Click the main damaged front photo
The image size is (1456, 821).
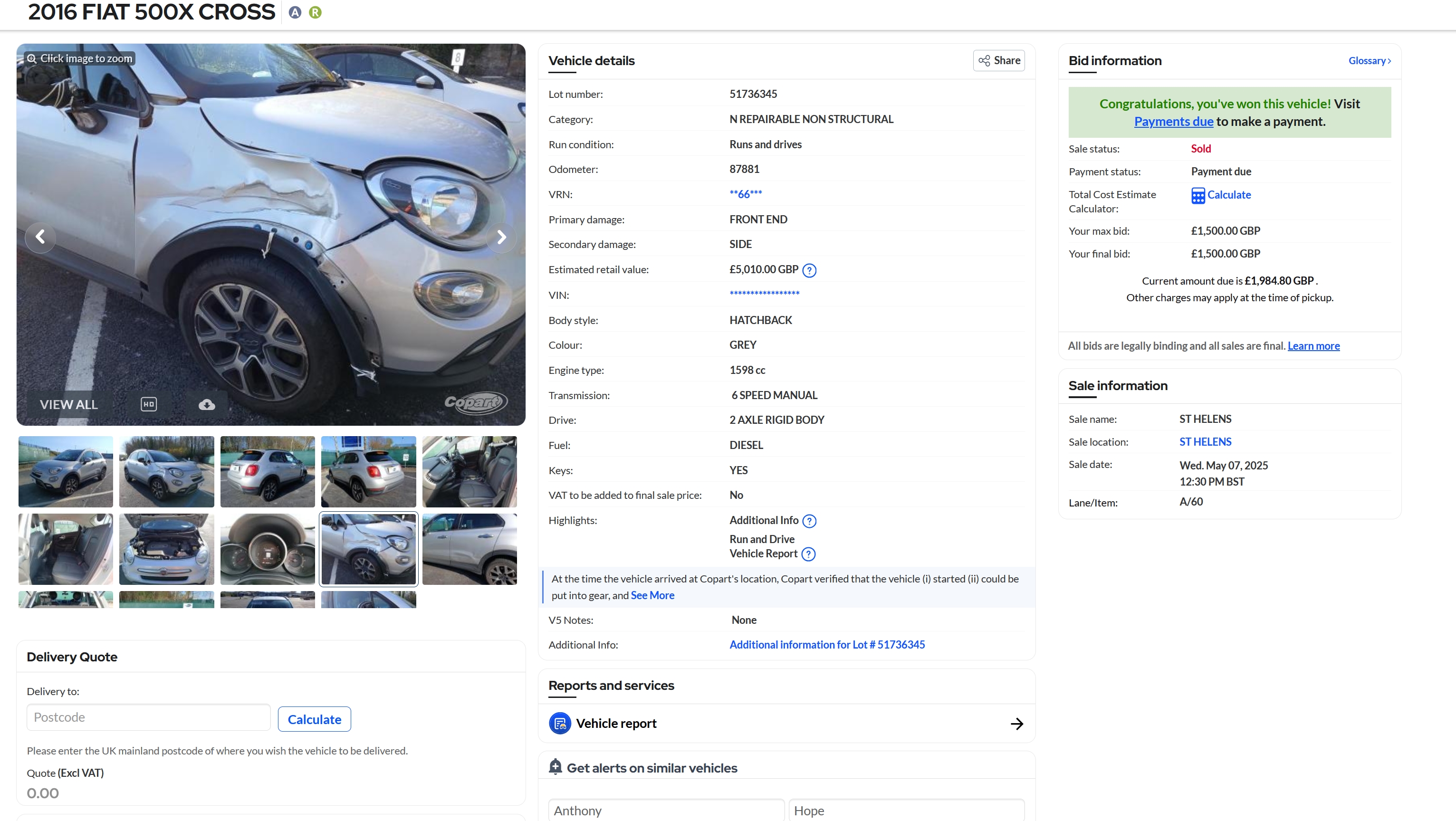click(271, 235)
